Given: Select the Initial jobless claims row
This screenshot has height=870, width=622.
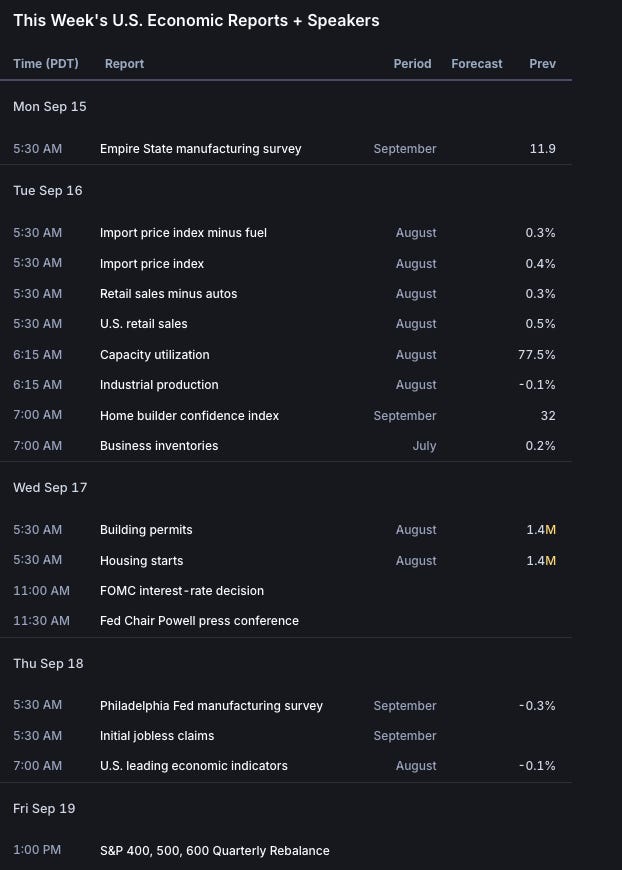Looking at the screenshot, I should [x=157, y=736].
